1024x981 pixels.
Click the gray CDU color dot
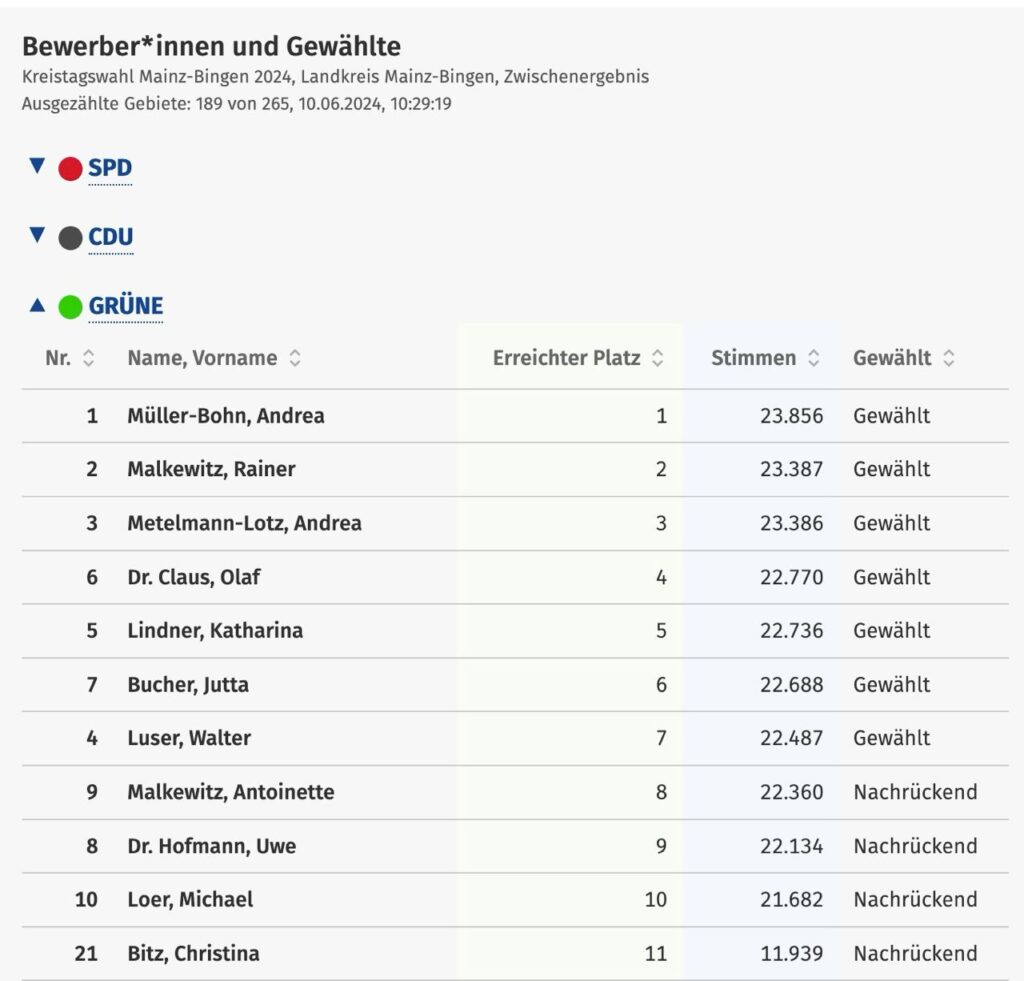pos(71,238)
